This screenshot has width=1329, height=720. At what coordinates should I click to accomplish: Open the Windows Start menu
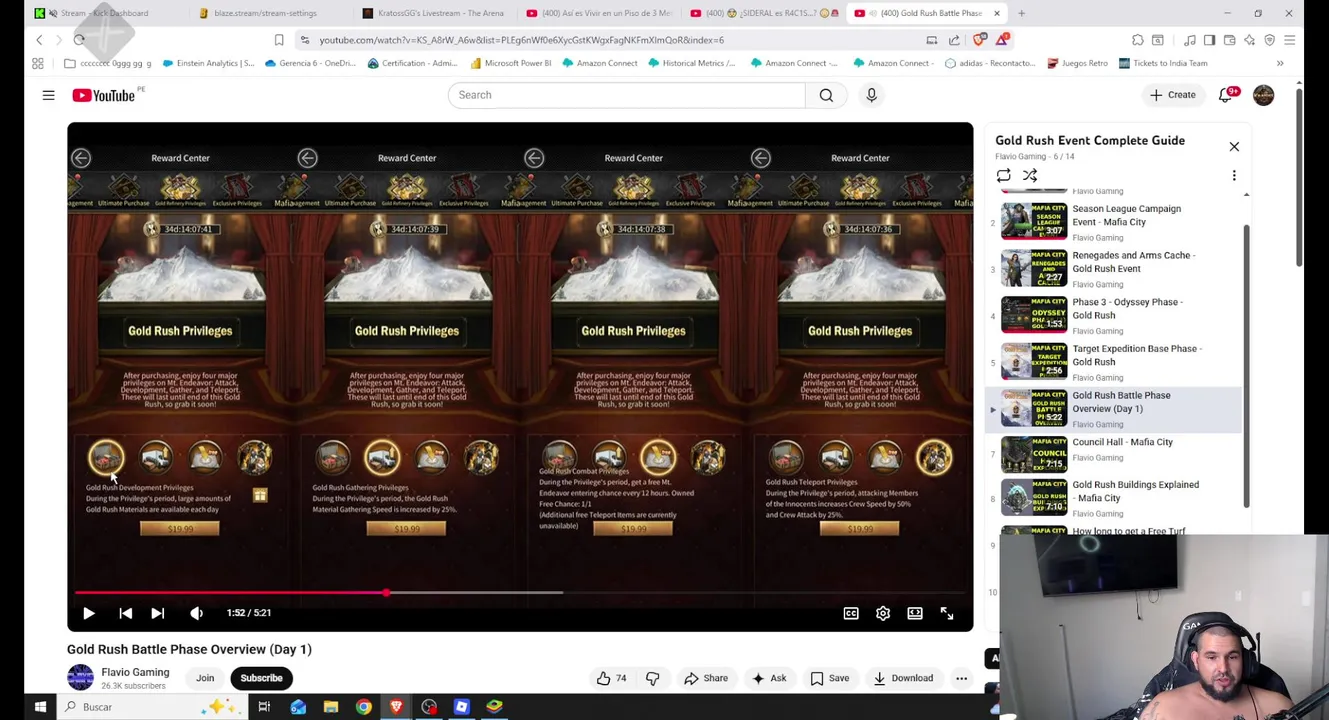pos(40,707)
